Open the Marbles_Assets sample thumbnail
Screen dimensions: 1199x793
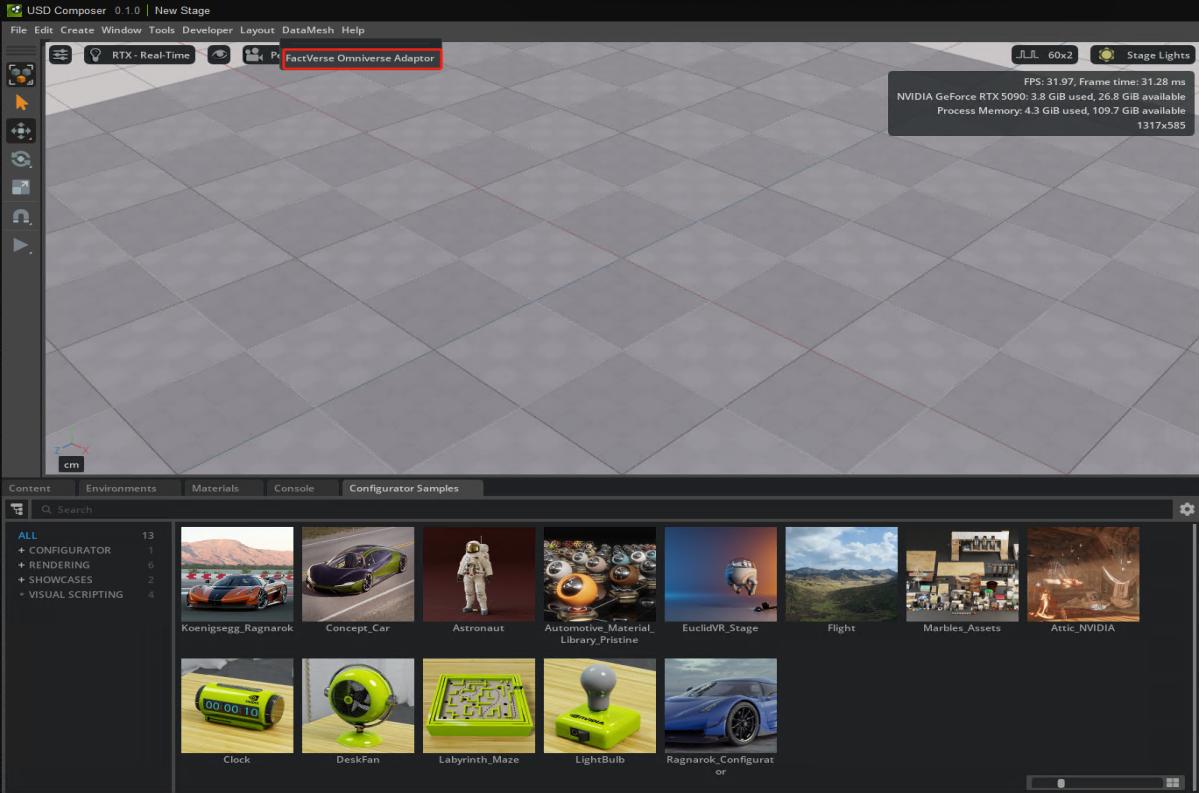pos(962,574)
